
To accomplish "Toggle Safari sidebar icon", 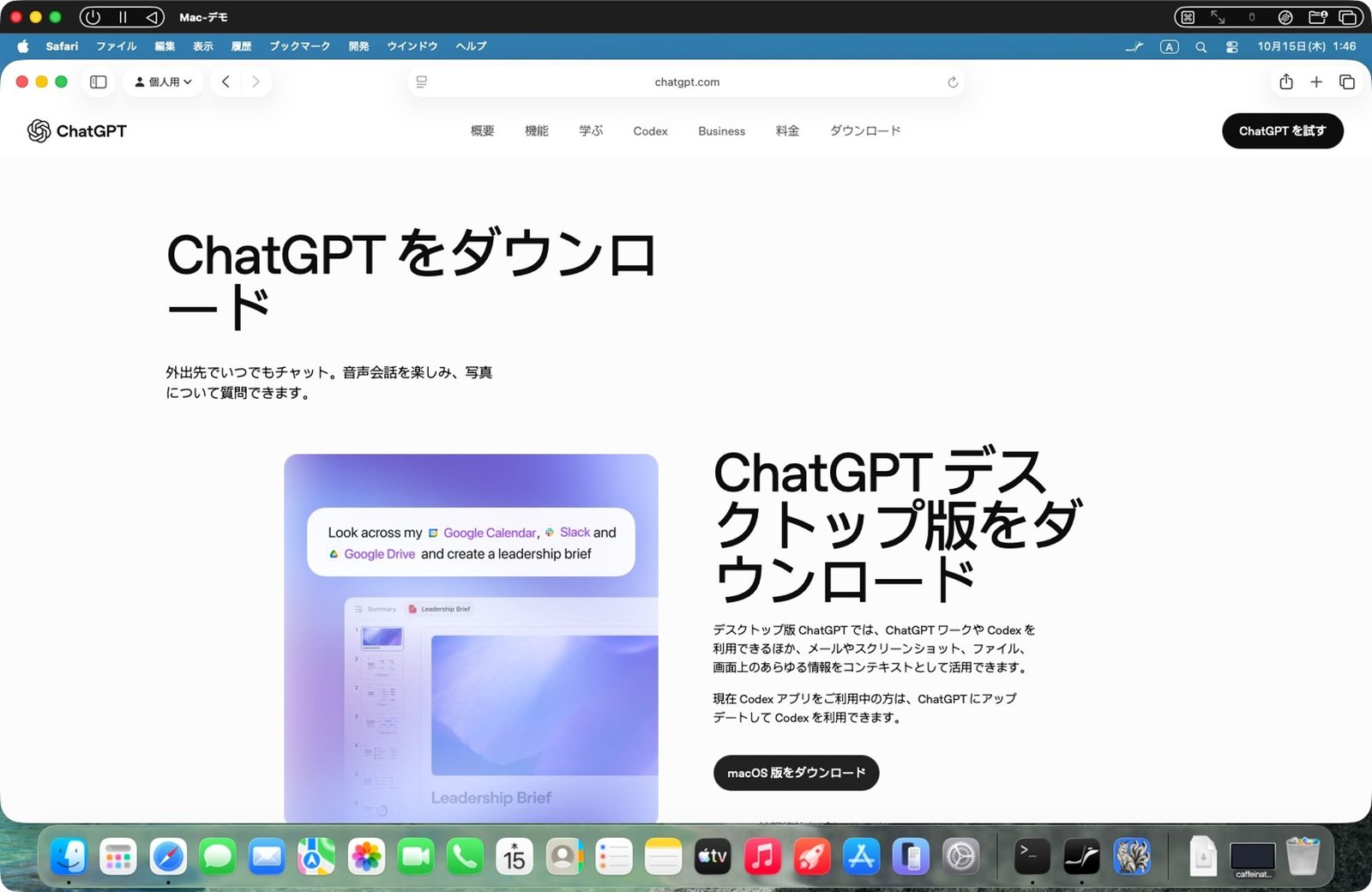I will click(x=99, y=81).
